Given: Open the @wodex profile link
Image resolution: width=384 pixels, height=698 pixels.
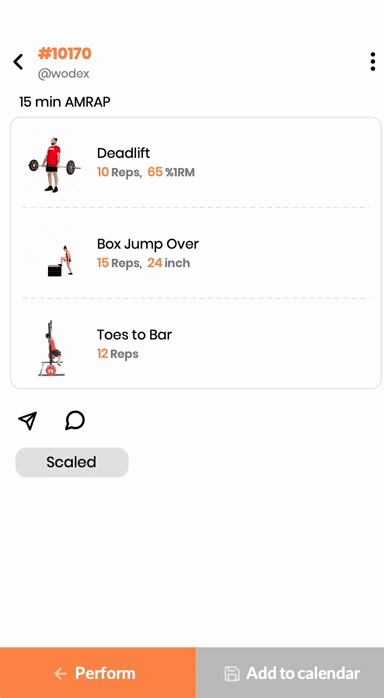Looking at the screenshot, I should [x=64, y=74].
